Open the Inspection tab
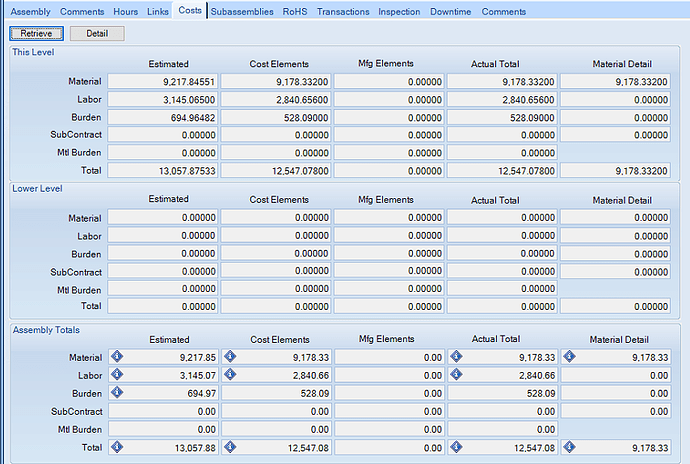 pos(399,12)
